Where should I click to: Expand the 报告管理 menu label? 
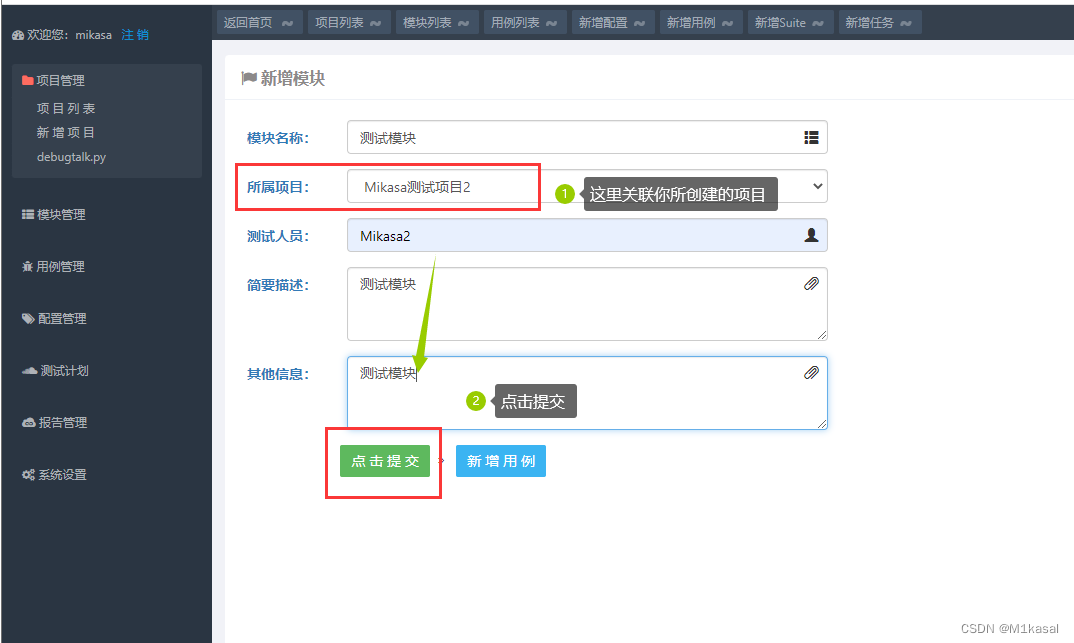point(63,423)
